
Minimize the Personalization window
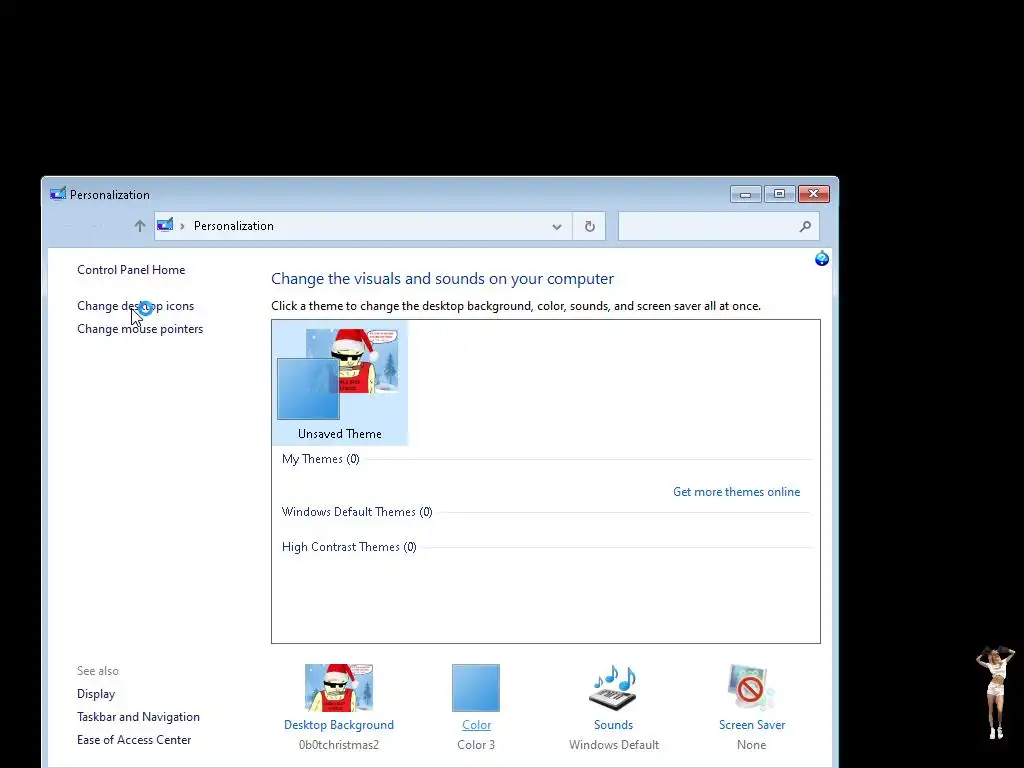pos(745,194)
